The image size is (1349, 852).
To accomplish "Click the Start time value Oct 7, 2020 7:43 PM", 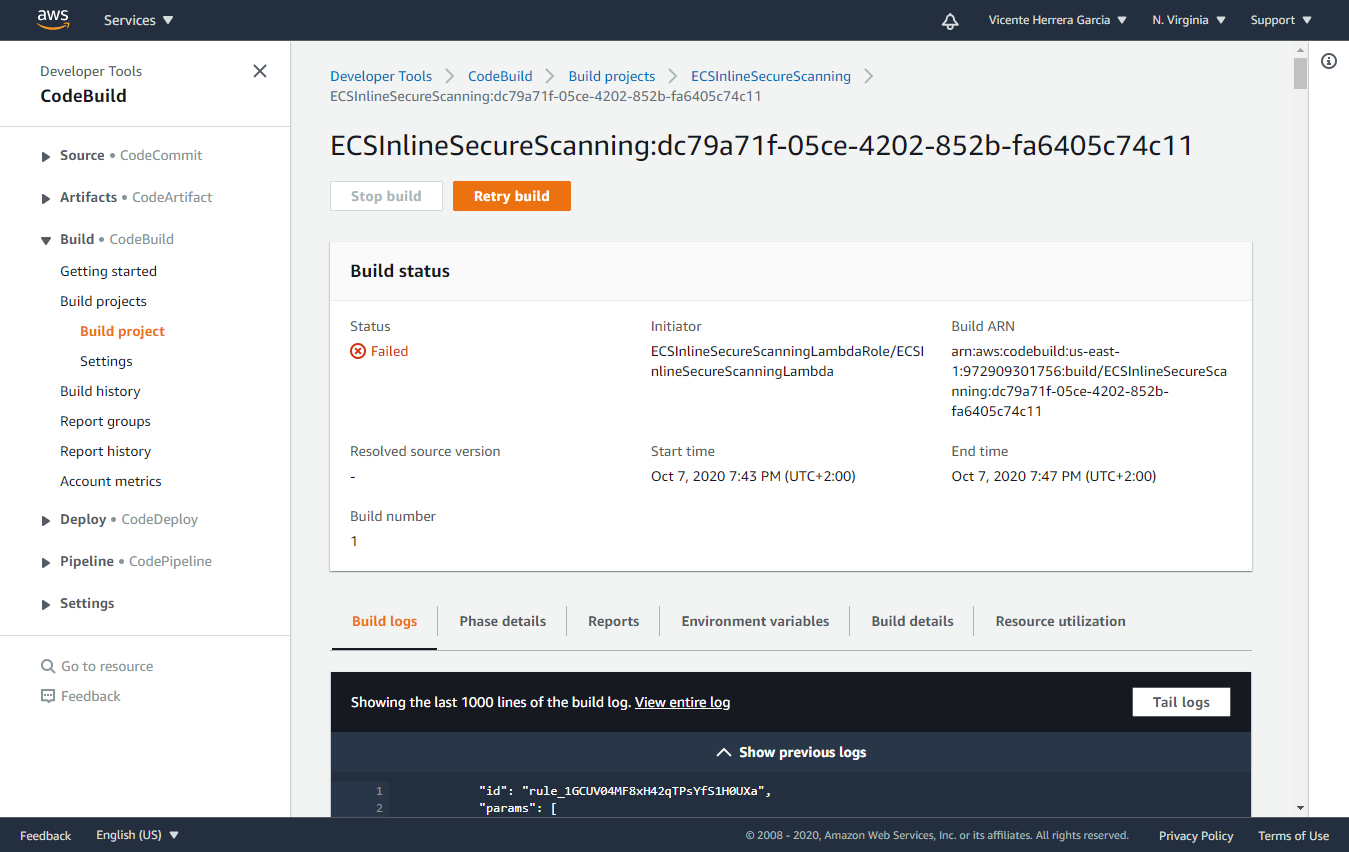I will (x=753, y=476).
